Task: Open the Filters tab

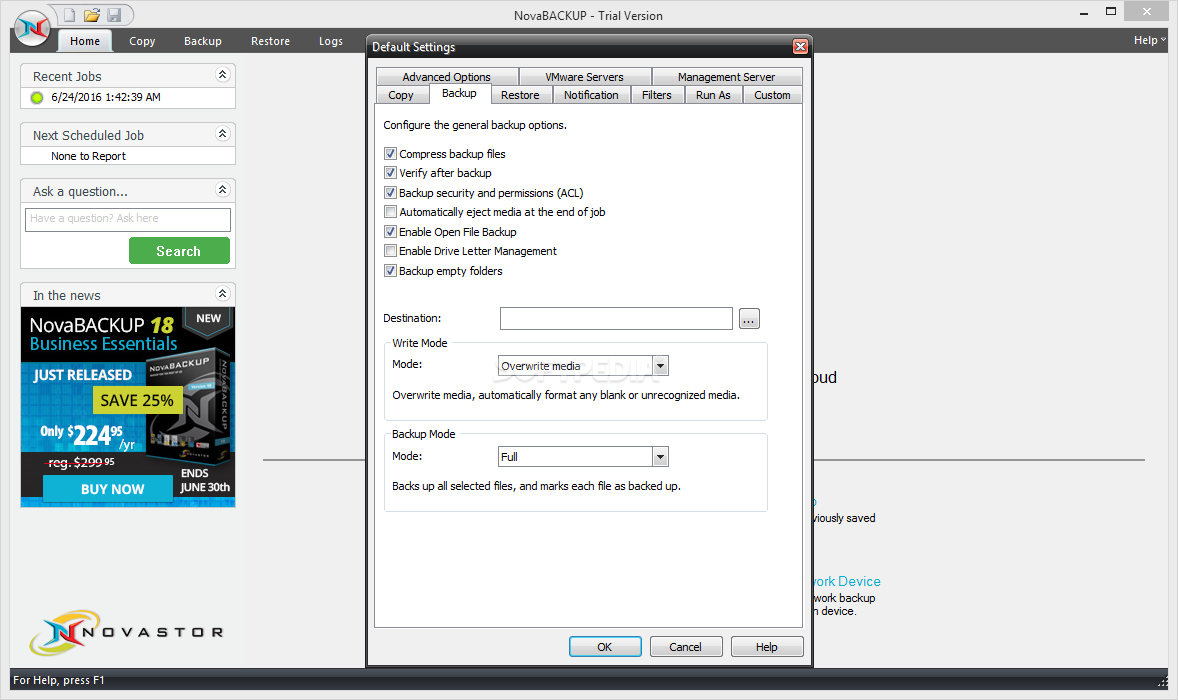Action: (657, 95)
